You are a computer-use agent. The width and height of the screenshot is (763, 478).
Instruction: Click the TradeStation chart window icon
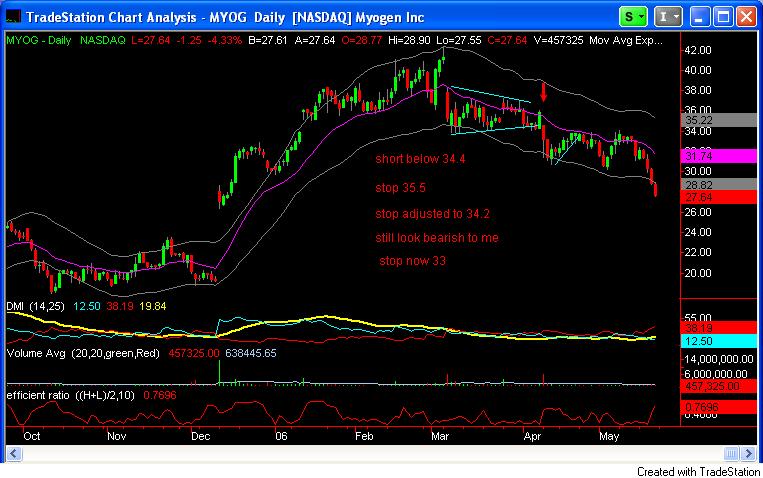click(x=13, y=17)
